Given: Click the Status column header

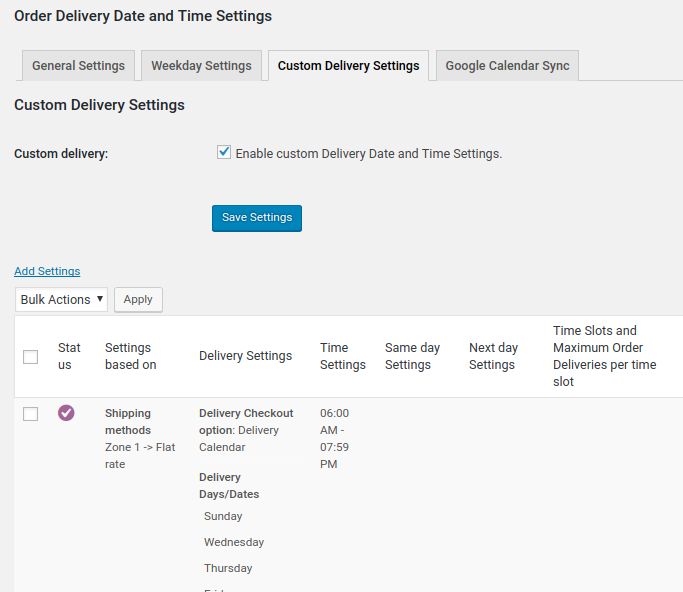Looking at the screenshot, I should tap(69, 356).
